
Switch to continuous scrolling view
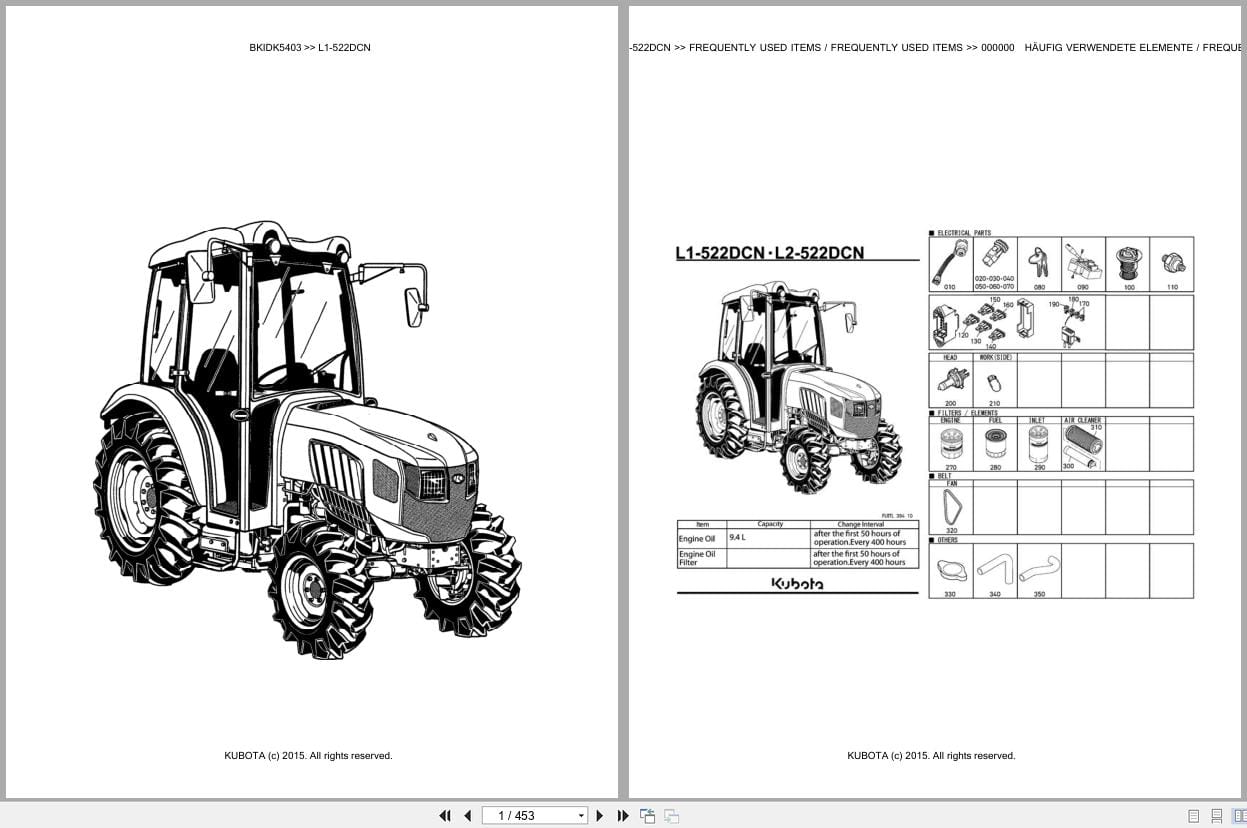(1217, 816)
